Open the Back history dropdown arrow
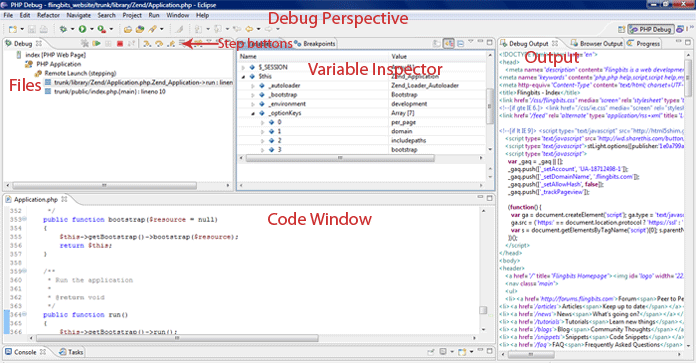Screen dimensions: 696x363 (x=258, y=29)
